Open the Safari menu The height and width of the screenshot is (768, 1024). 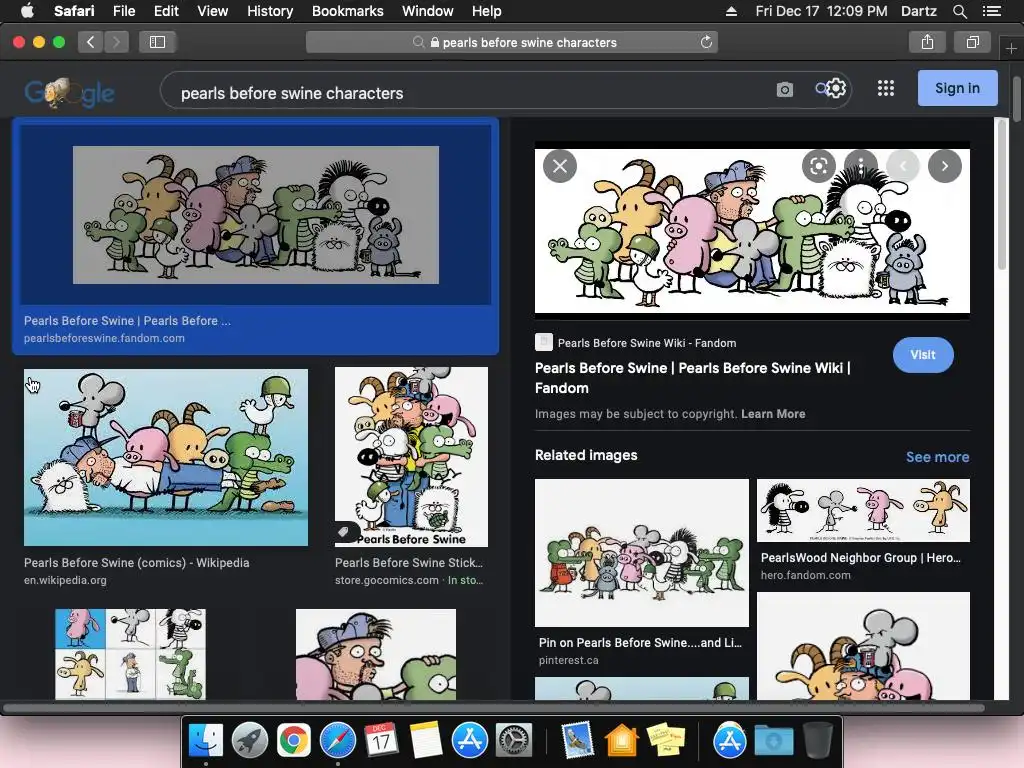74,11
